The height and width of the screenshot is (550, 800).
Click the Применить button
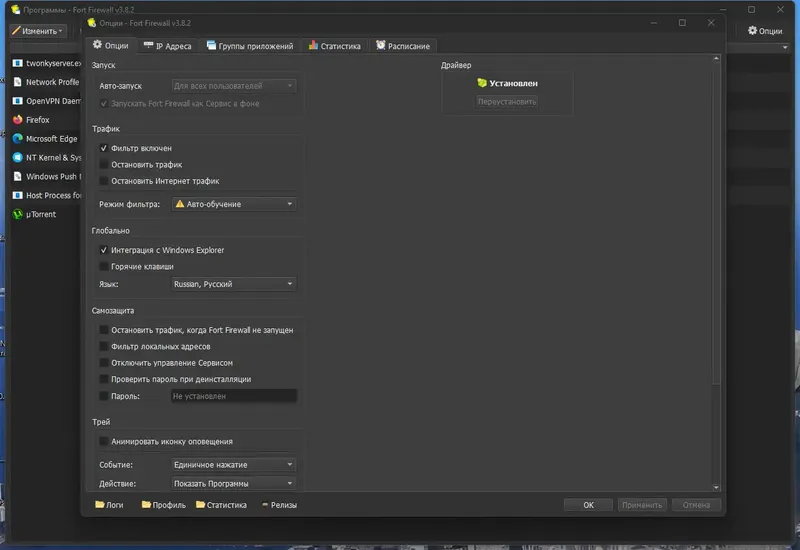coord(642,505)
